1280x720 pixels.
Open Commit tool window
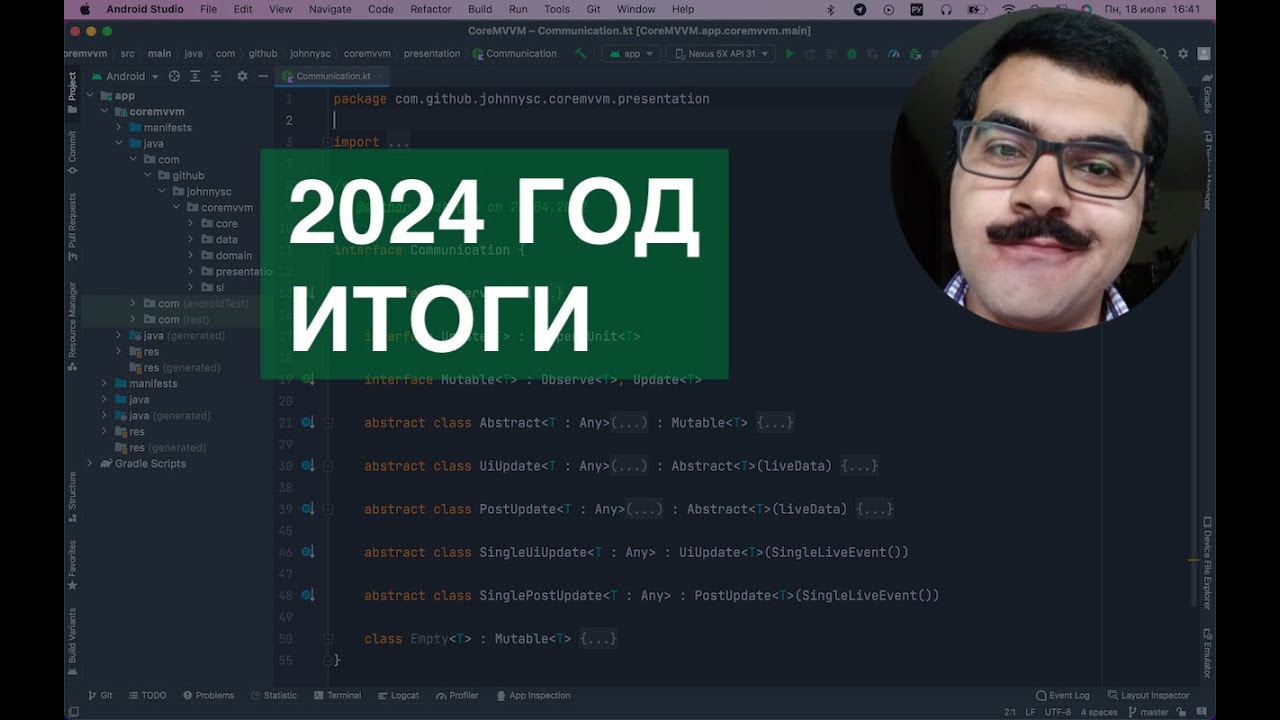pos(72,153)
